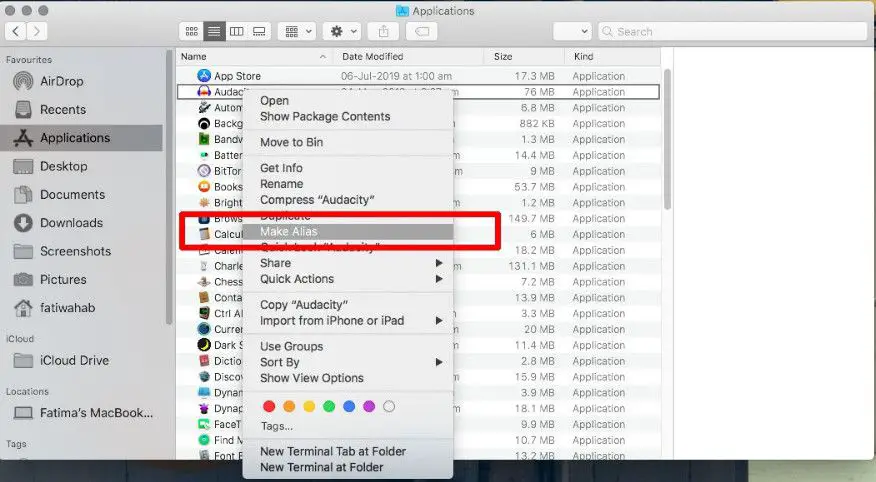Choose Make Alias in context menu
This screenshot has width=876, height=482.
click(349, 232)
